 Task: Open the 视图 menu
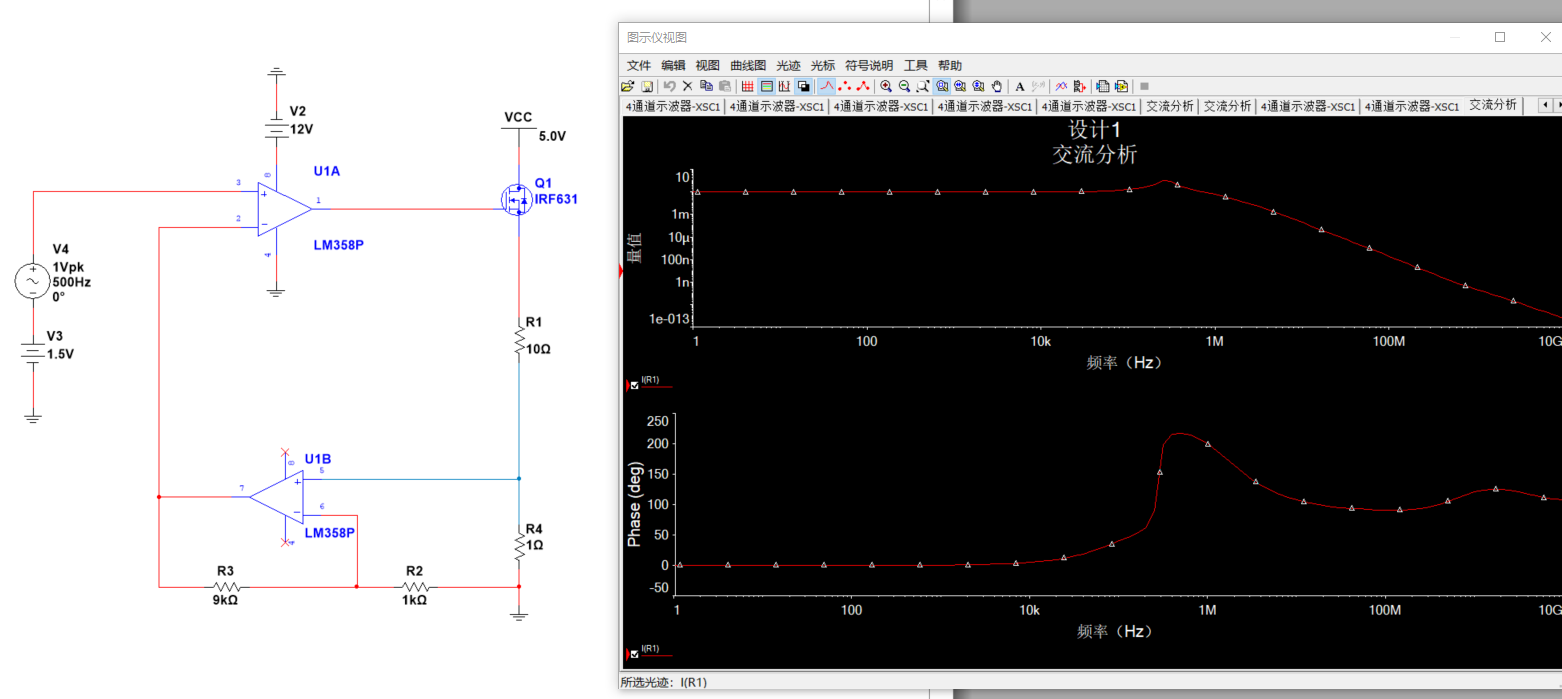pyautogui.click(x=707, y=65)
